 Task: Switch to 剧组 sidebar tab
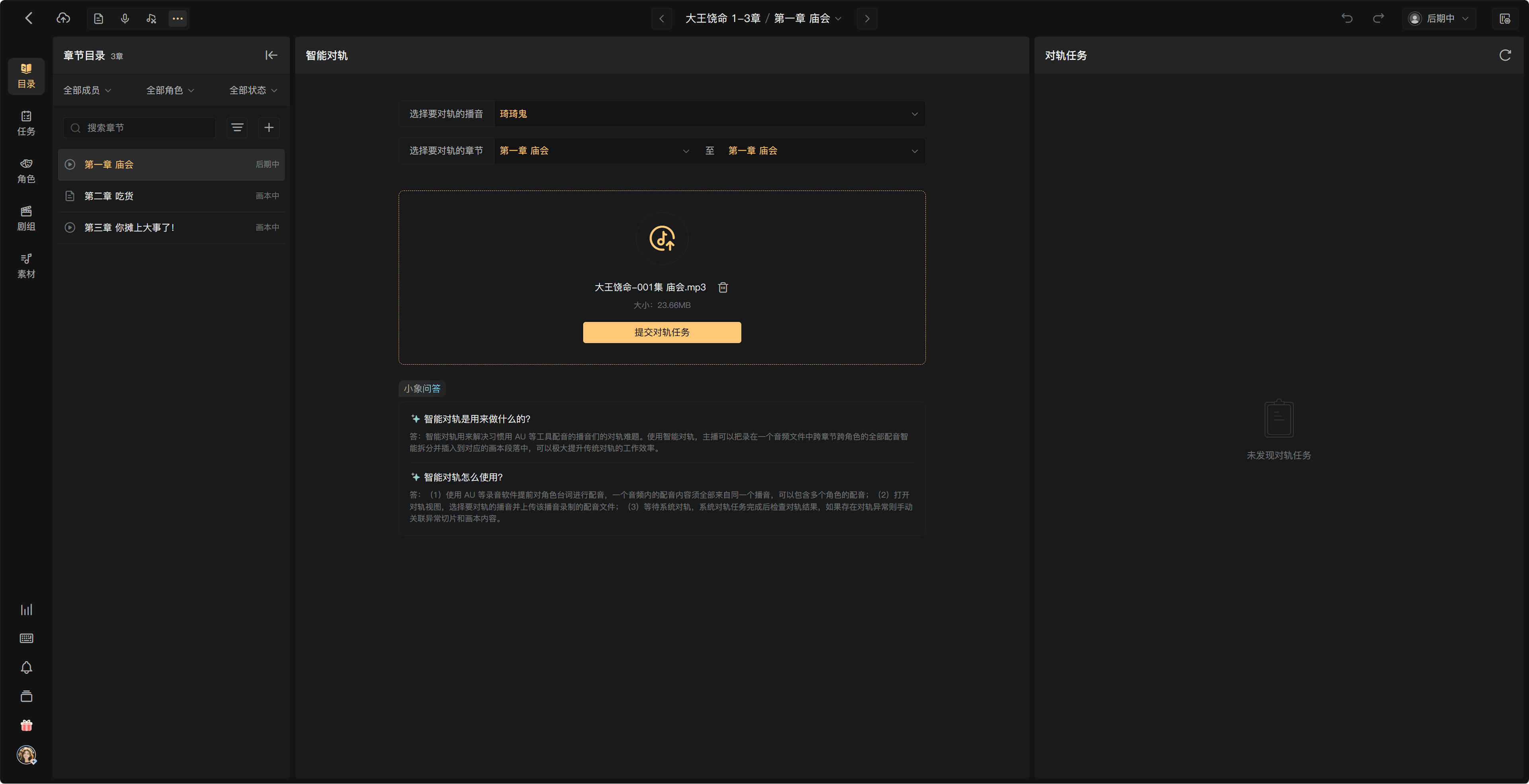pyautogui.click(x=26, y=219)
